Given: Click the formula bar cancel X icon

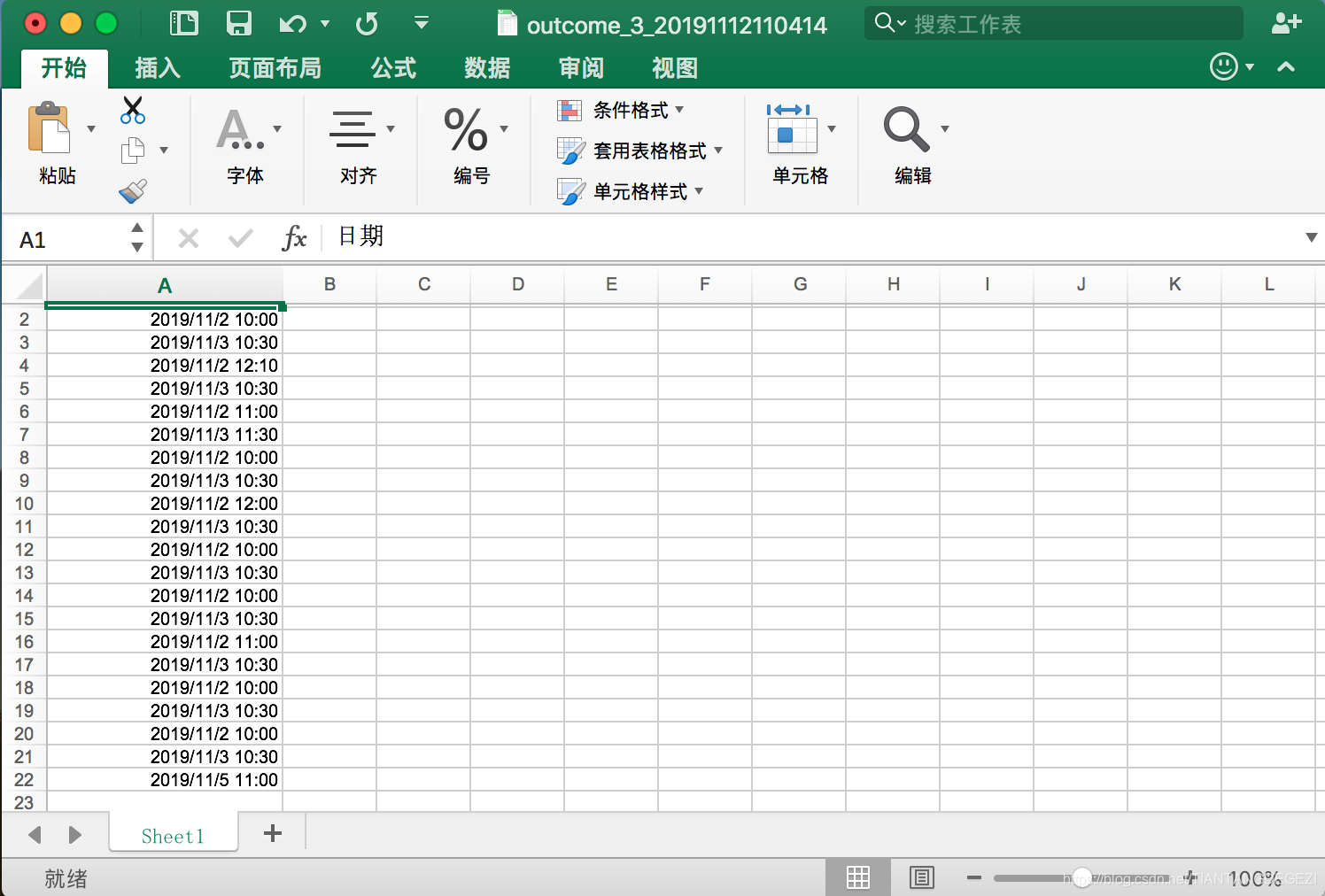Looking at the screenshot, I should pos(189,238).
